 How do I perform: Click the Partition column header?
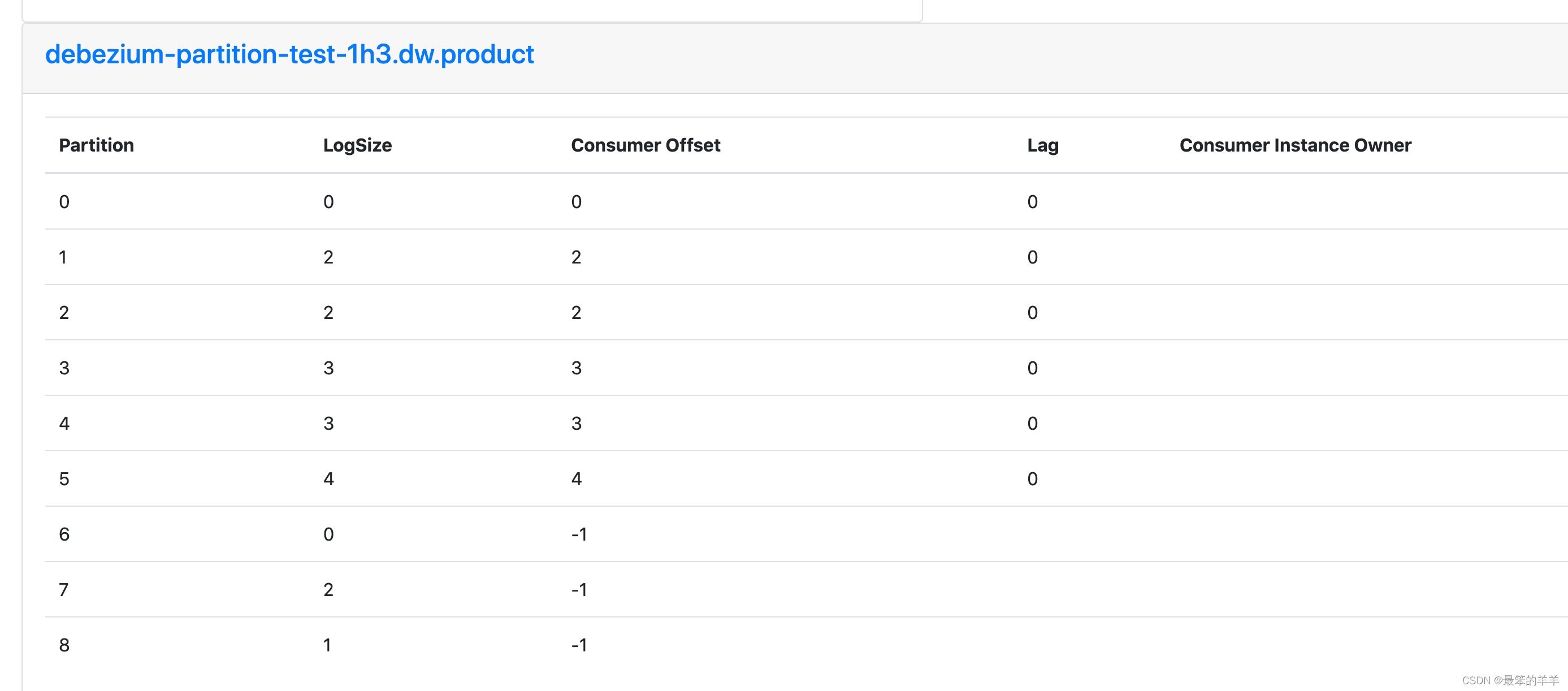click(96, 145)
